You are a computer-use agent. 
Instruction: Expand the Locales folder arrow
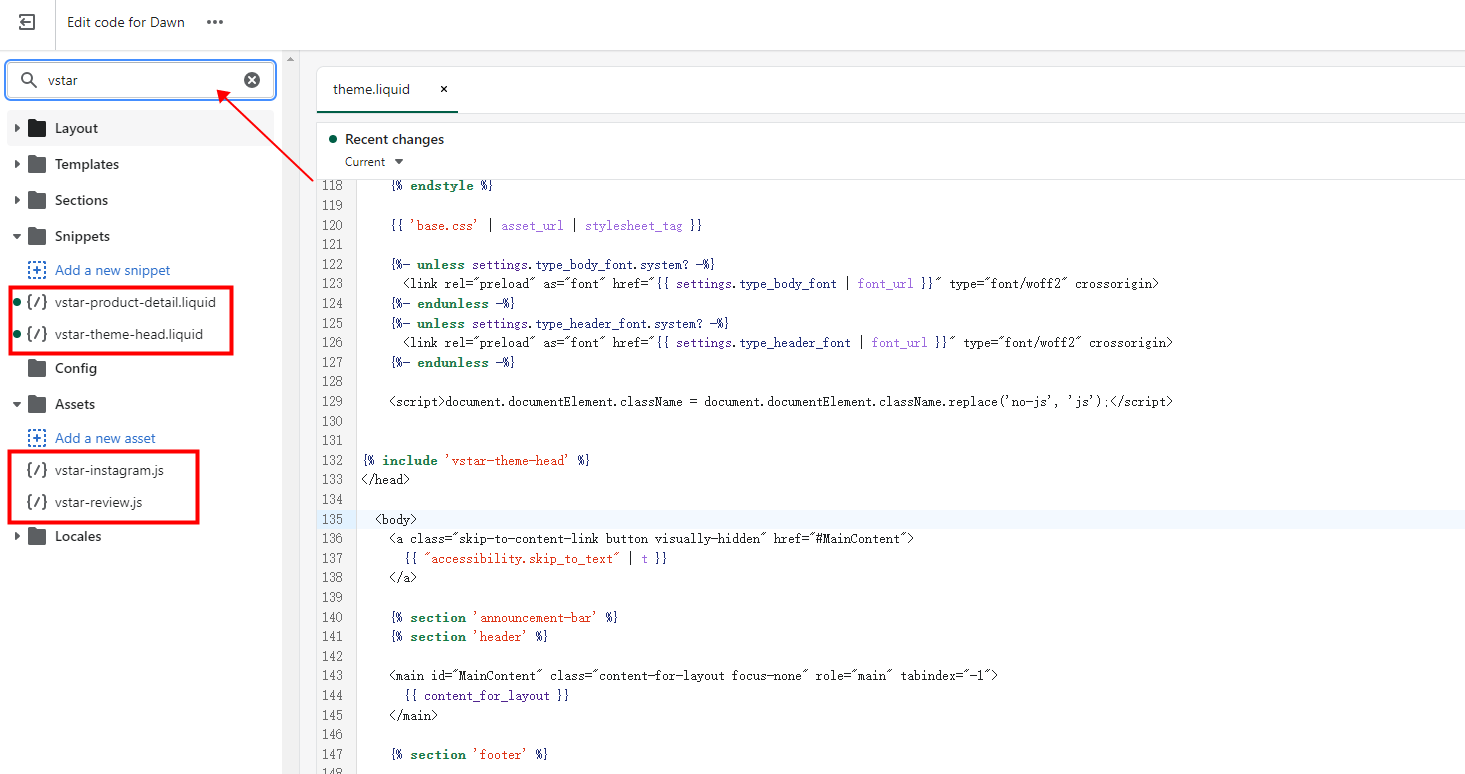pyautogui.click(x=17, y=536)
